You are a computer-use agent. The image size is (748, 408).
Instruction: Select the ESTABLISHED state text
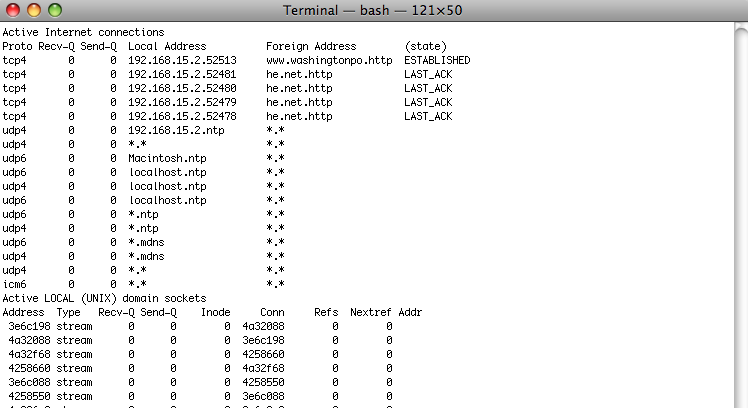point(437,60)
